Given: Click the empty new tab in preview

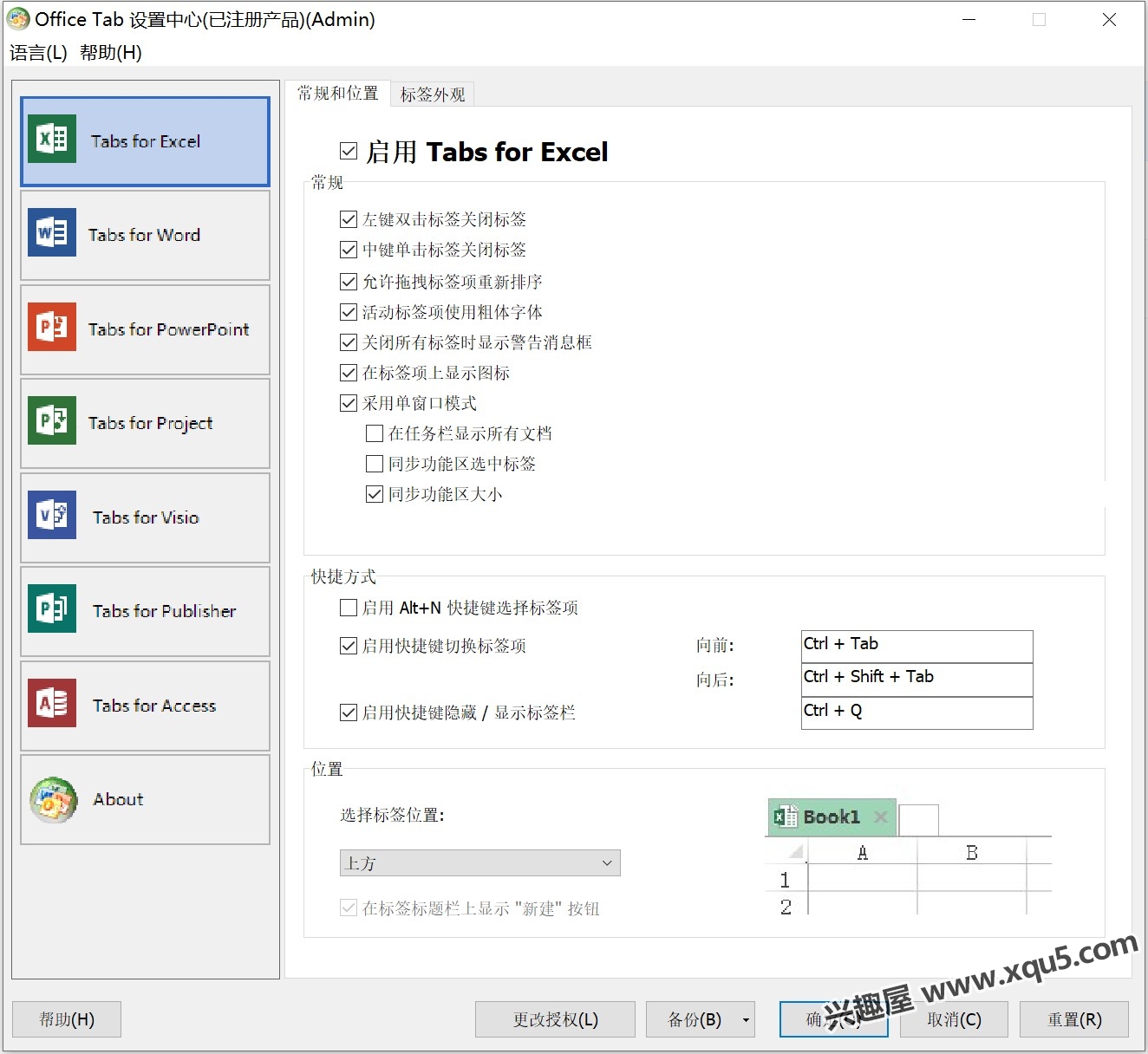Looking at the screenshot, I should [919, 820].
